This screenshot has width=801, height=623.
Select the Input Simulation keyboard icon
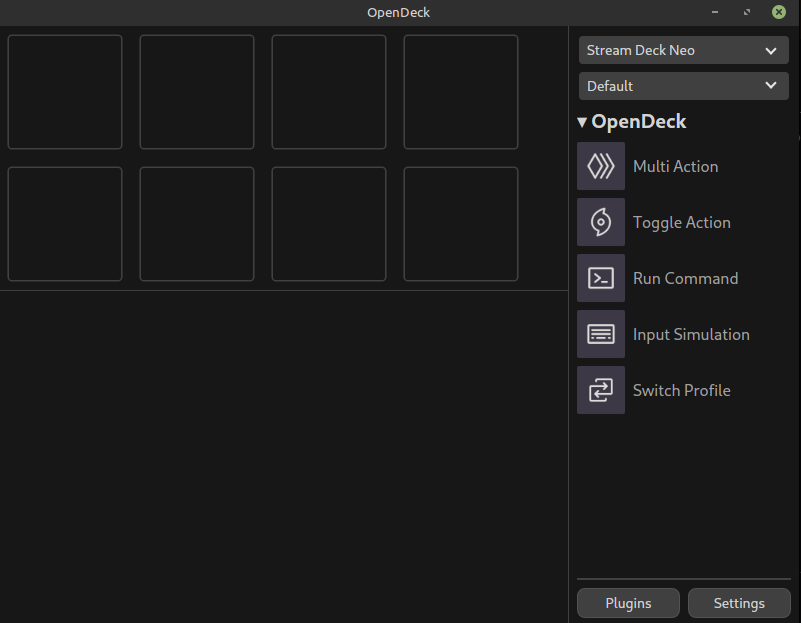click(x=601, y=334)
